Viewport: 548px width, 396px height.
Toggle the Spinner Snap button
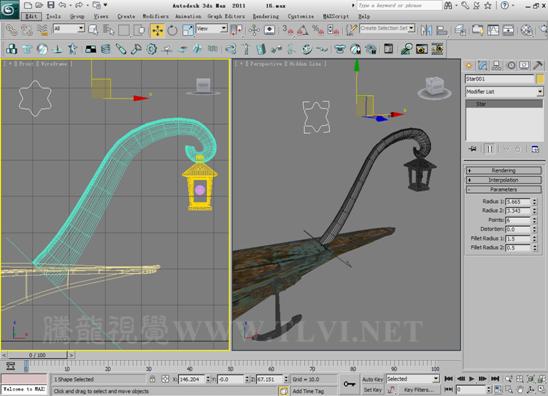click(x=333, y=30)
